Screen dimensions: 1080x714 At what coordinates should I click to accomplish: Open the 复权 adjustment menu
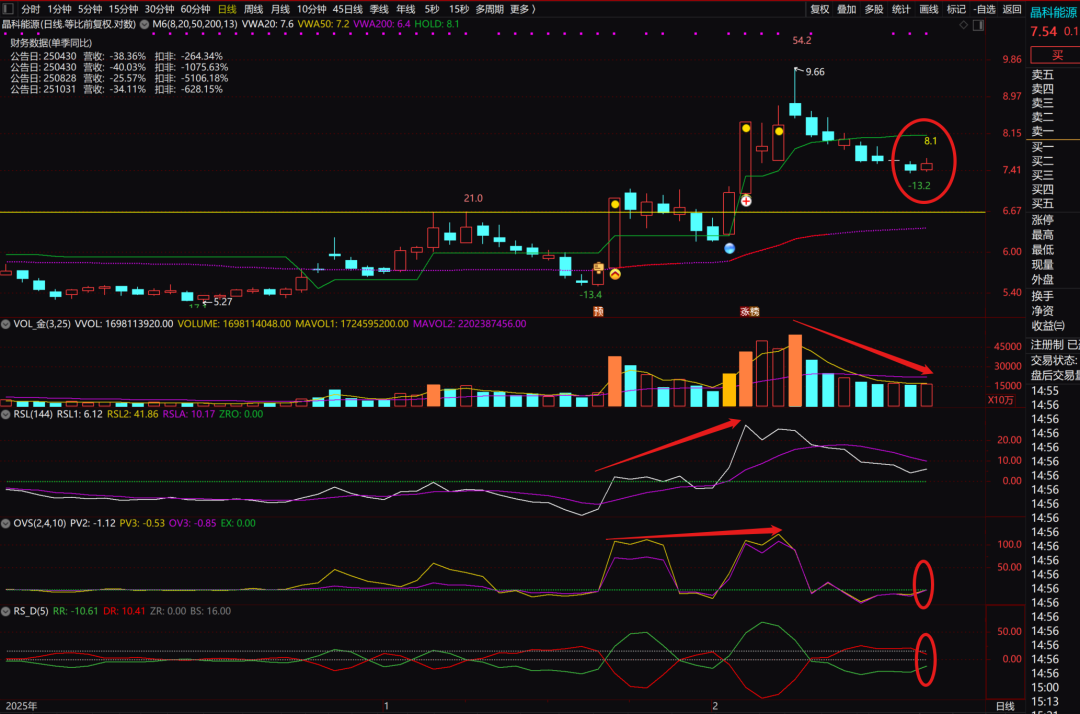tap(820, 9)
